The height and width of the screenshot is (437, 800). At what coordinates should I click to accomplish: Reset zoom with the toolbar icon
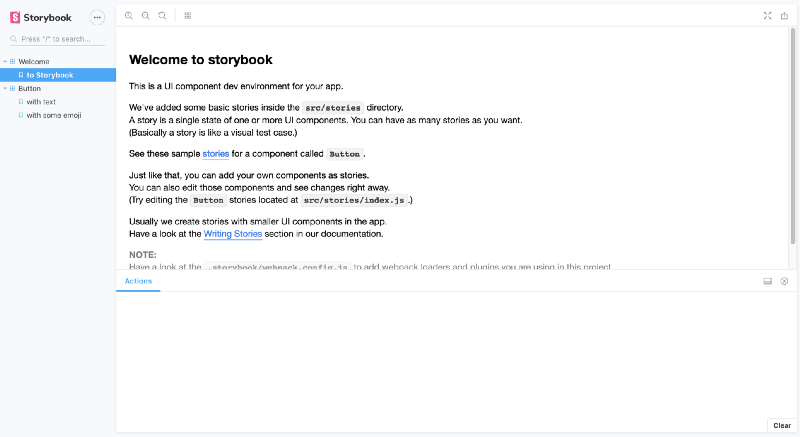[x=162, y=16]
